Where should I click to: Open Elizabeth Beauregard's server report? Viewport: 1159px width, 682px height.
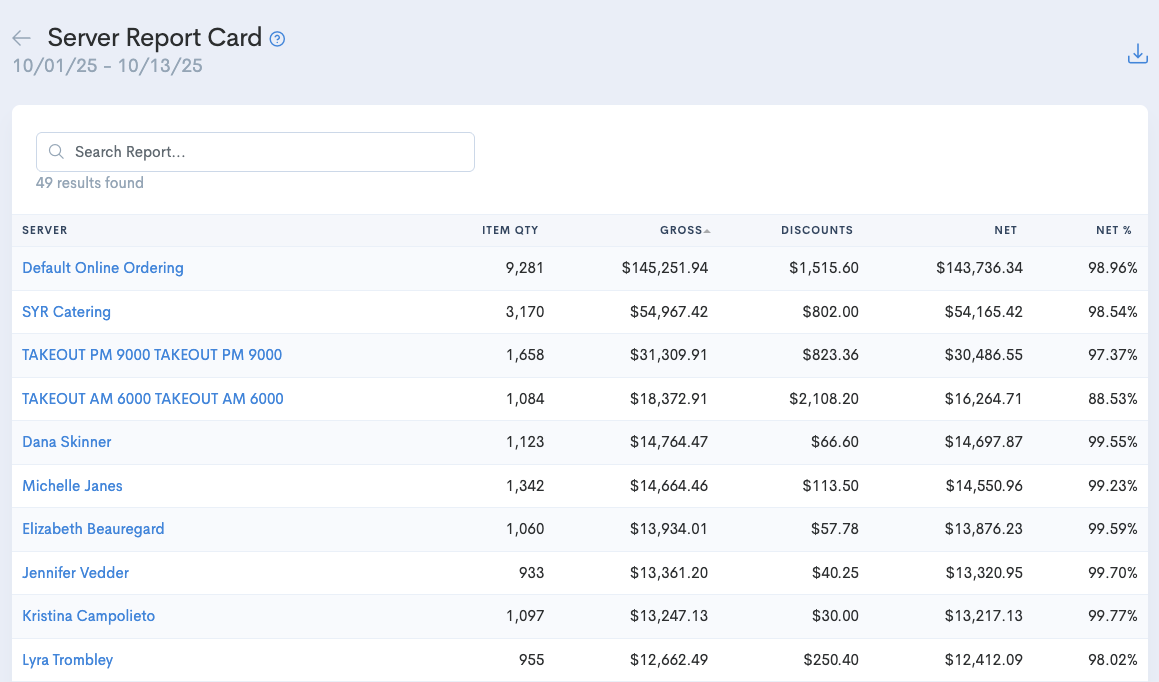pos(93,529)
